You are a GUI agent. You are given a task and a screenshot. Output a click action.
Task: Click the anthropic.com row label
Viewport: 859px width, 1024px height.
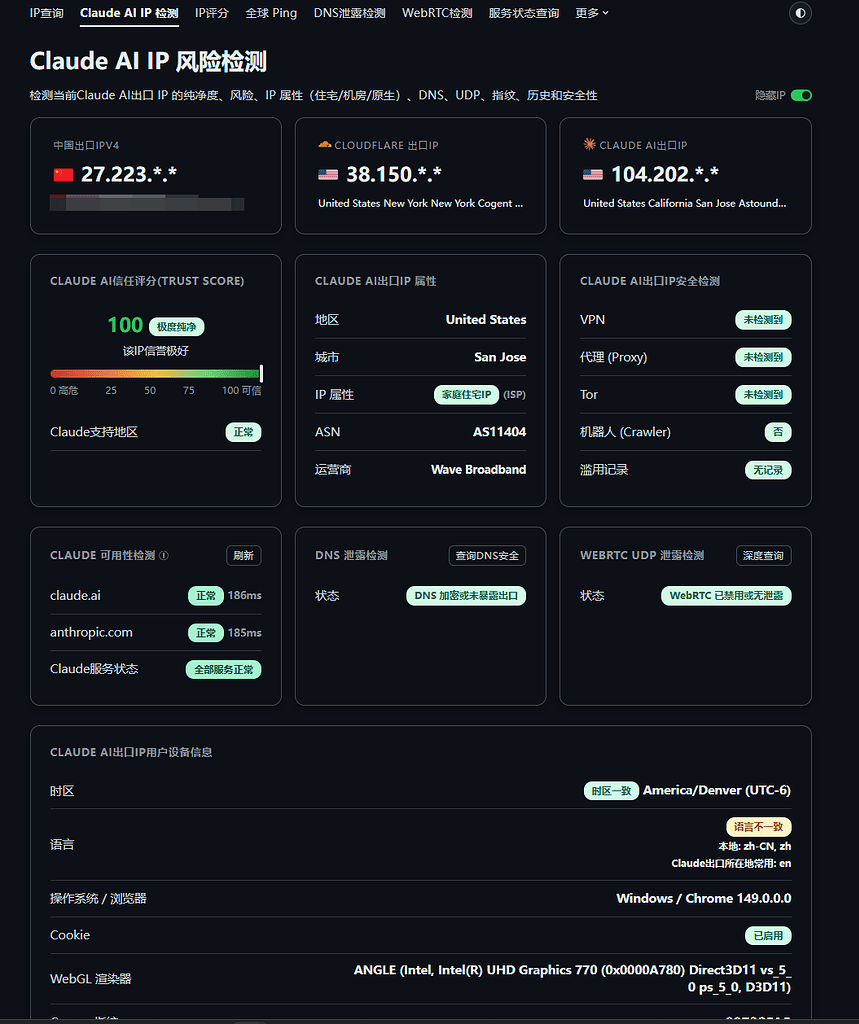[x=91, y=632]
